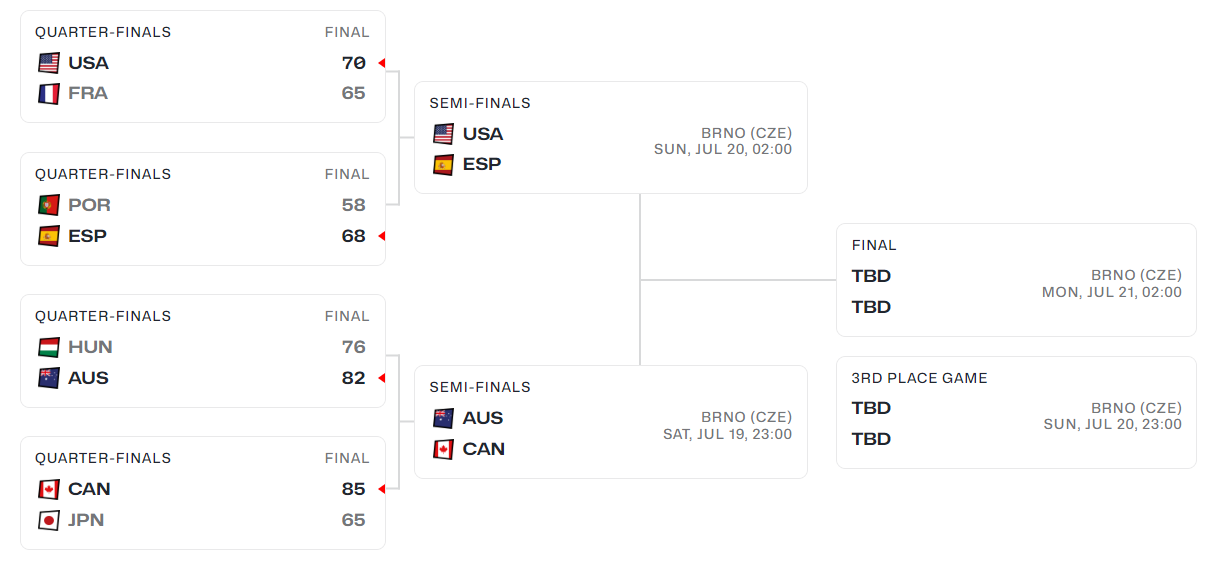Open the AUS vs CAN semi-final card

611,421
